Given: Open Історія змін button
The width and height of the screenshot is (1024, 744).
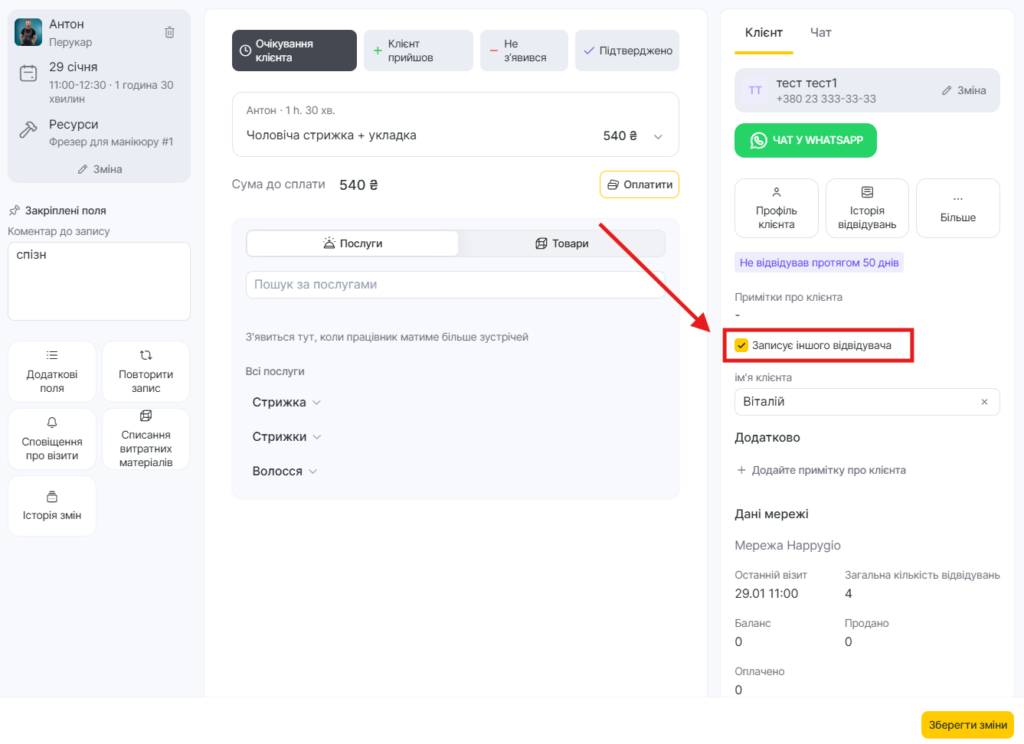Looking at the screenshot, I should click(52, 505).
